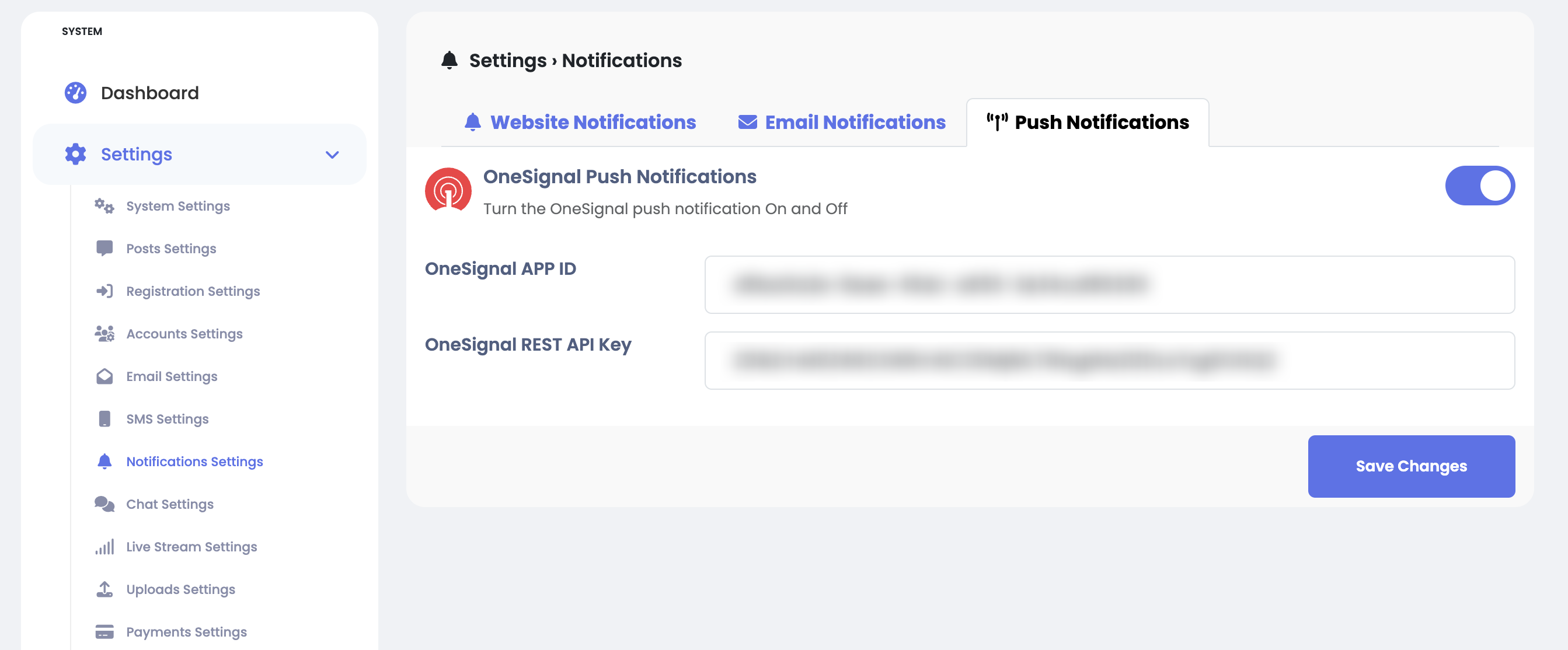Click the red OneSignal logo icon

(448, 190)
